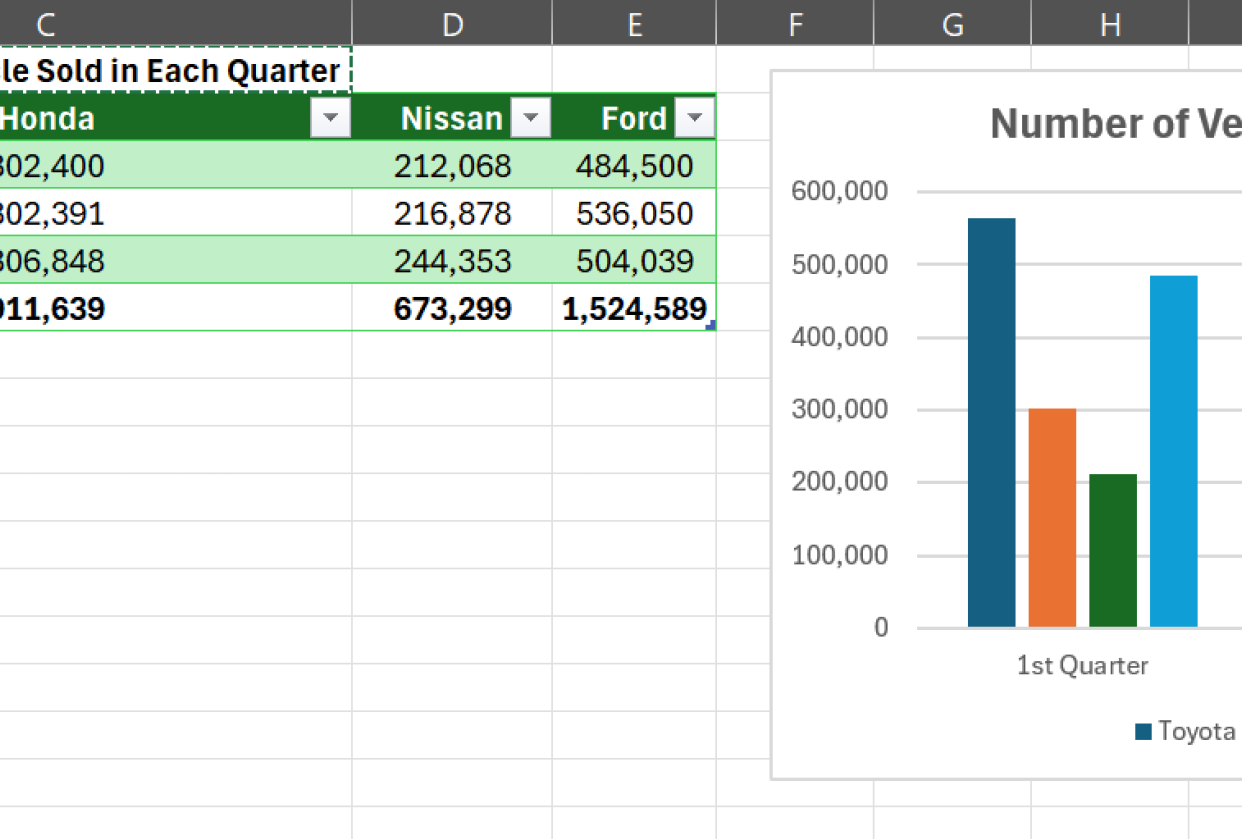This screenshot has width=1242, height=839.
Task: Select the cell containing 504,039
Action: [634, 261]
